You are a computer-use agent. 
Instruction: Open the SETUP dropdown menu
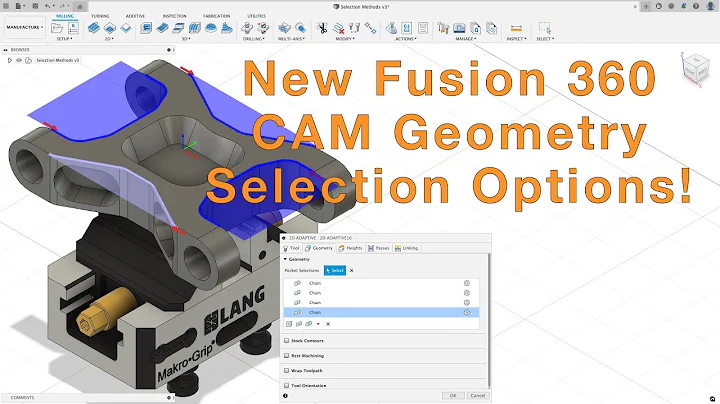coord(64,39)
